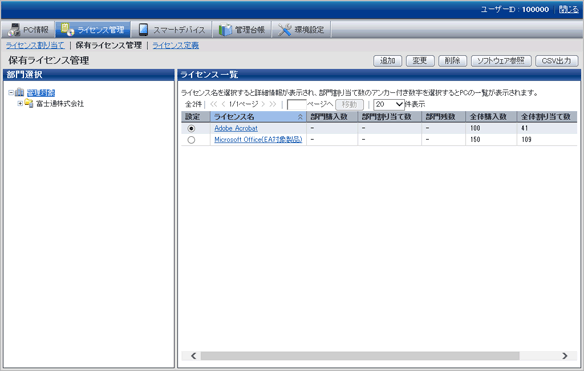The image size is (584, 371).
Task: Click the ソフトウェア参照 button
Action: [x=501, y=61]
